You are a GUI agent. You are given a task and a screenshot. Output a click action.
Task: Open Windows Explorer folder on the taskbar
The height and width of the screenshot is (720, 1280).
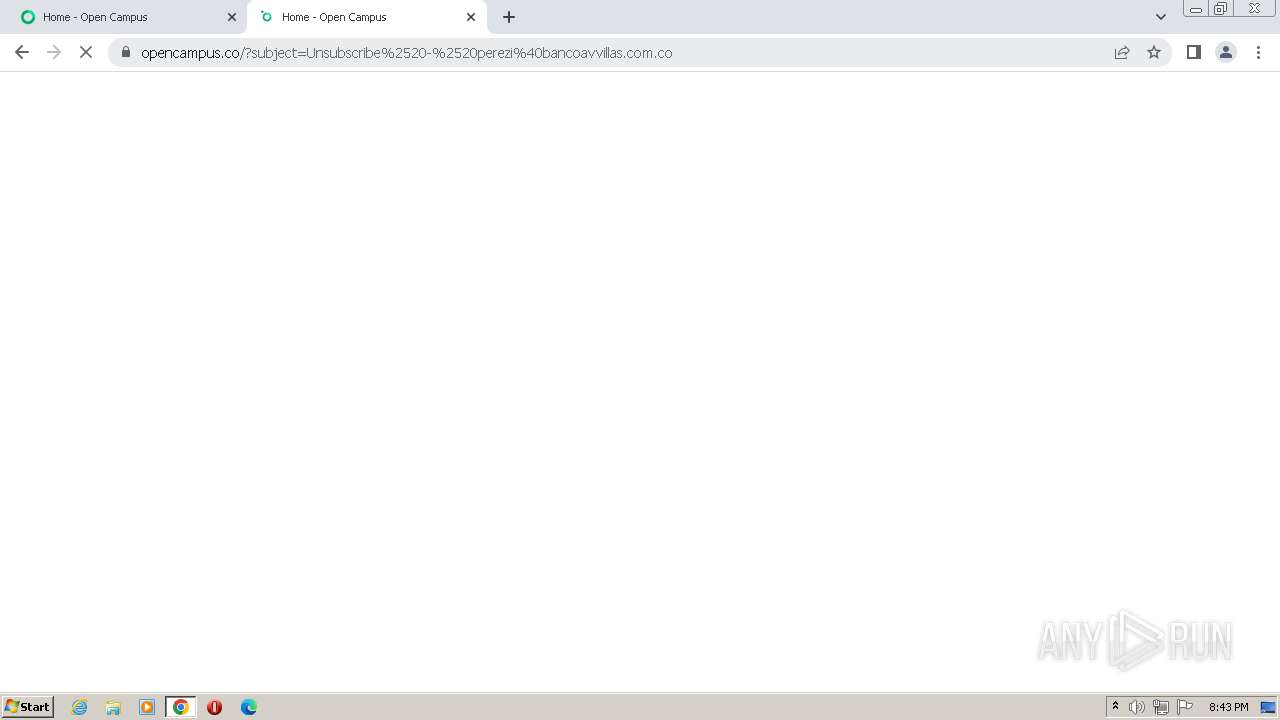point(113,707)
